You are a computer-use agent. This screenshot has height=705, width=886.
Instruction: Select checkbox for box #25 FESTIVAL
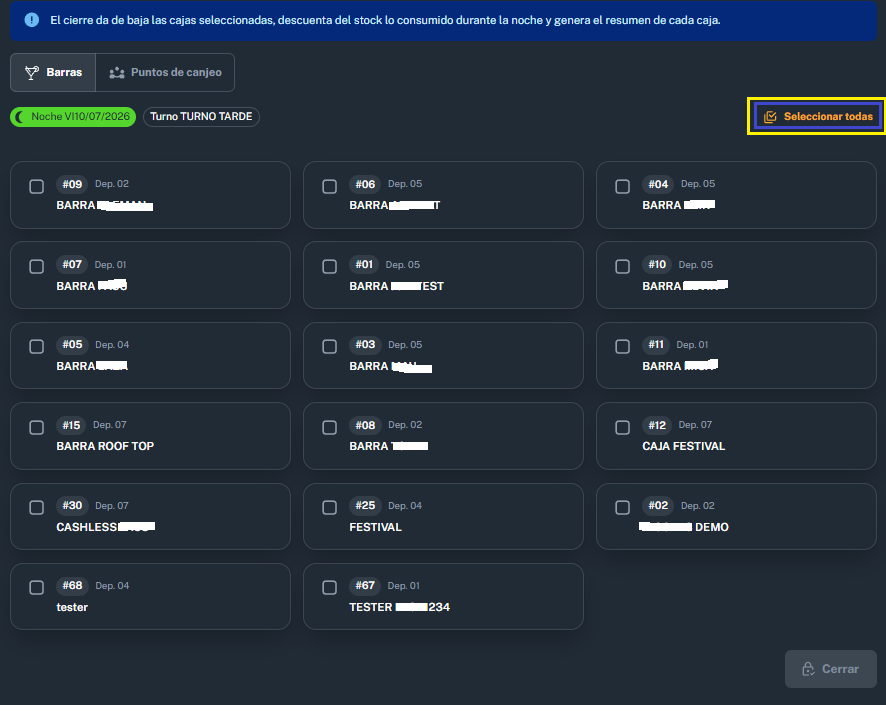pyautogui.click(x=329, y=507)
